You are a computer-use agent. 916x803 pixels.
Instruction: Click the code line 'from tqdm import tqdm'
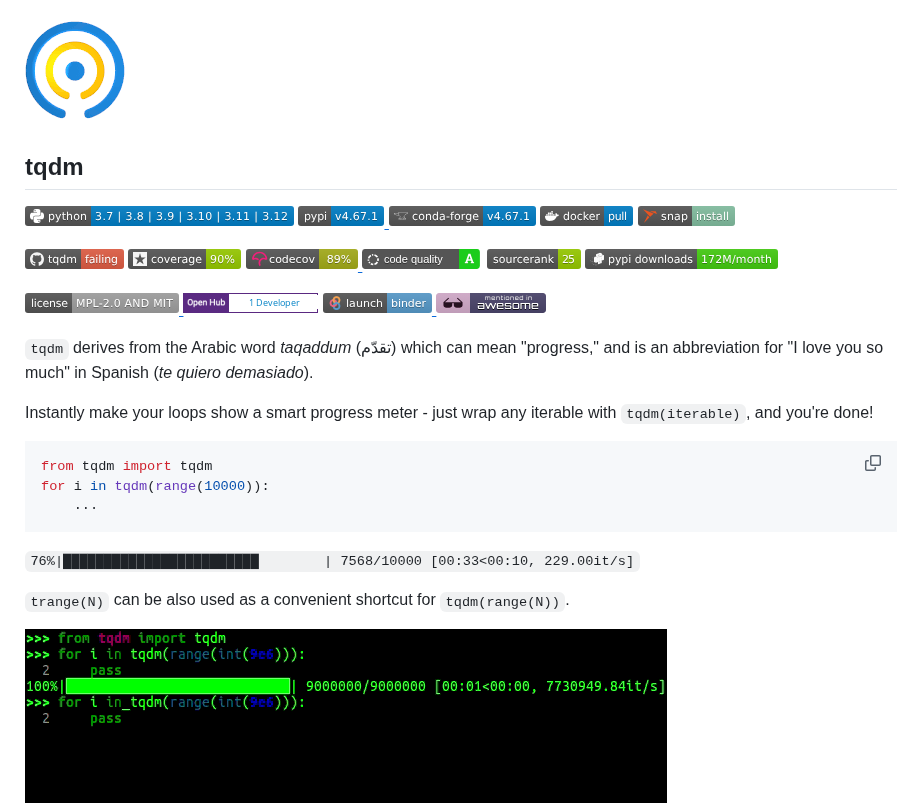click(x=127, y=466)
